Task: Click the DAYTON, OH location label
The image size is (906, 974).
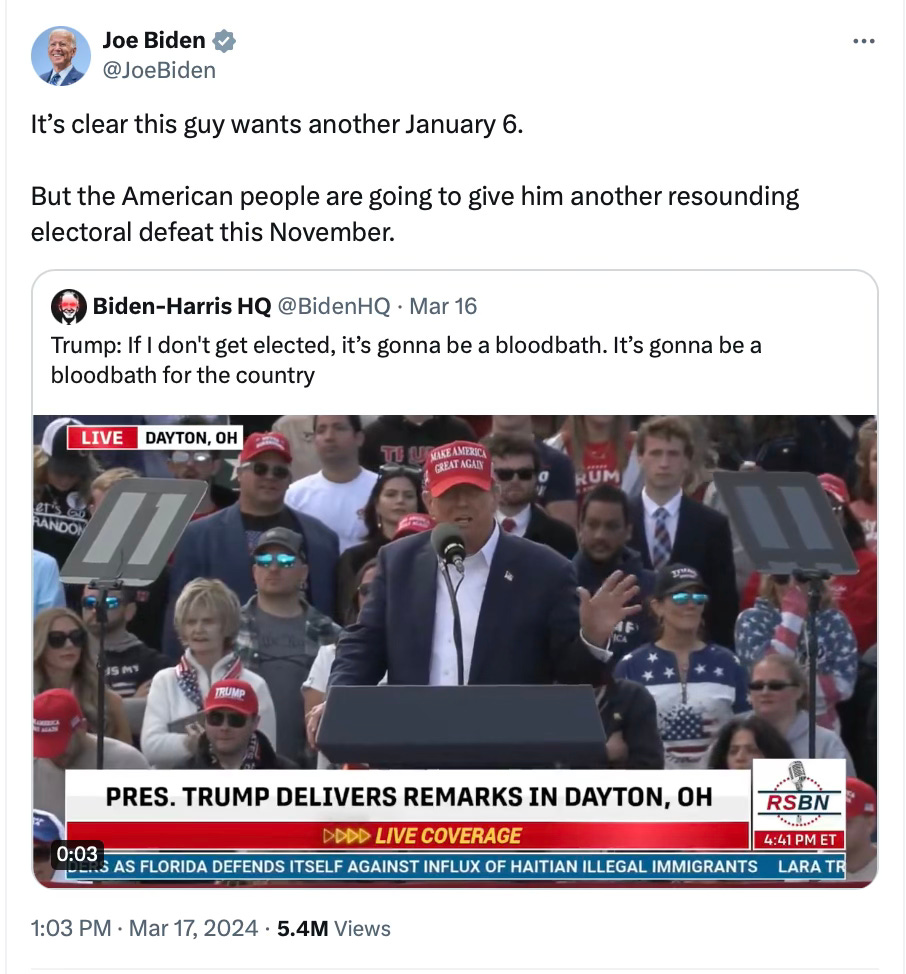Action: click(191, 438)
